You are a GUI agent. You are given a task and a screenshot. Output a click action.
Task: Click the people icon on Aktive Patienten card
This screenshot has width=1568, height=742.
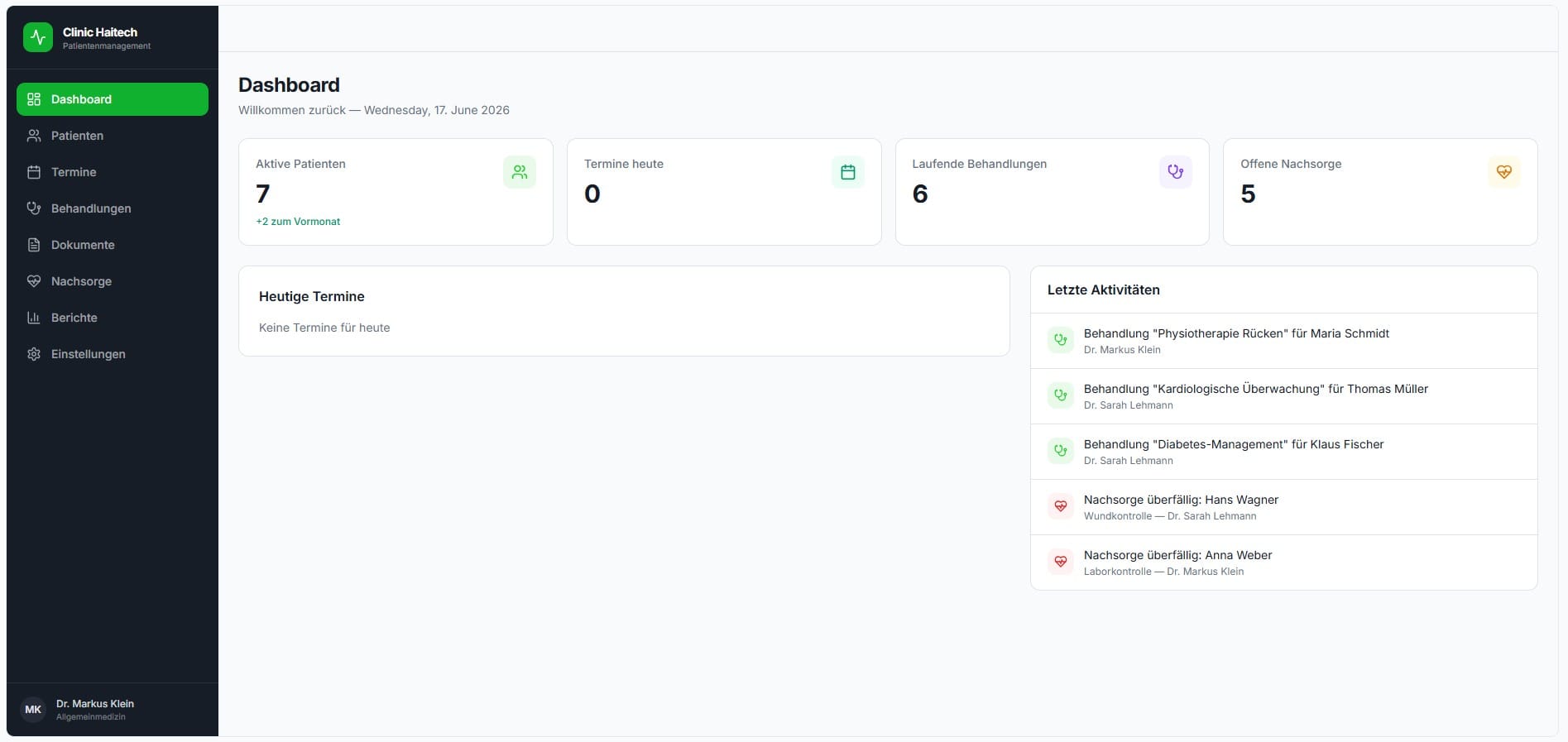[x=520, y=172]
